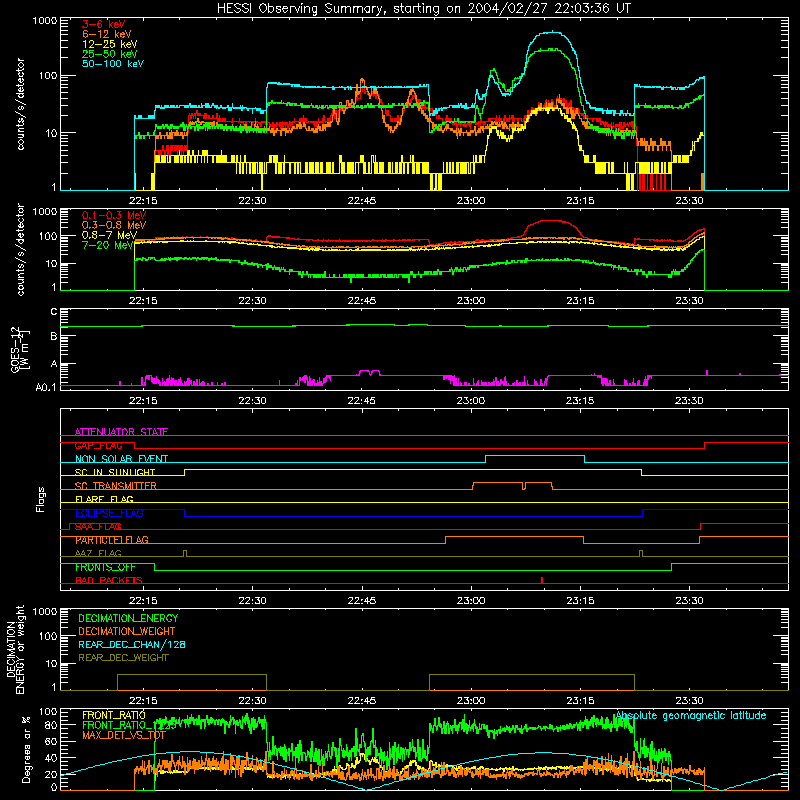This screenshot has width=800, height=800.
Task: Select the MAX_DET_VS_TOT legend label
Action: click(124, 735)
